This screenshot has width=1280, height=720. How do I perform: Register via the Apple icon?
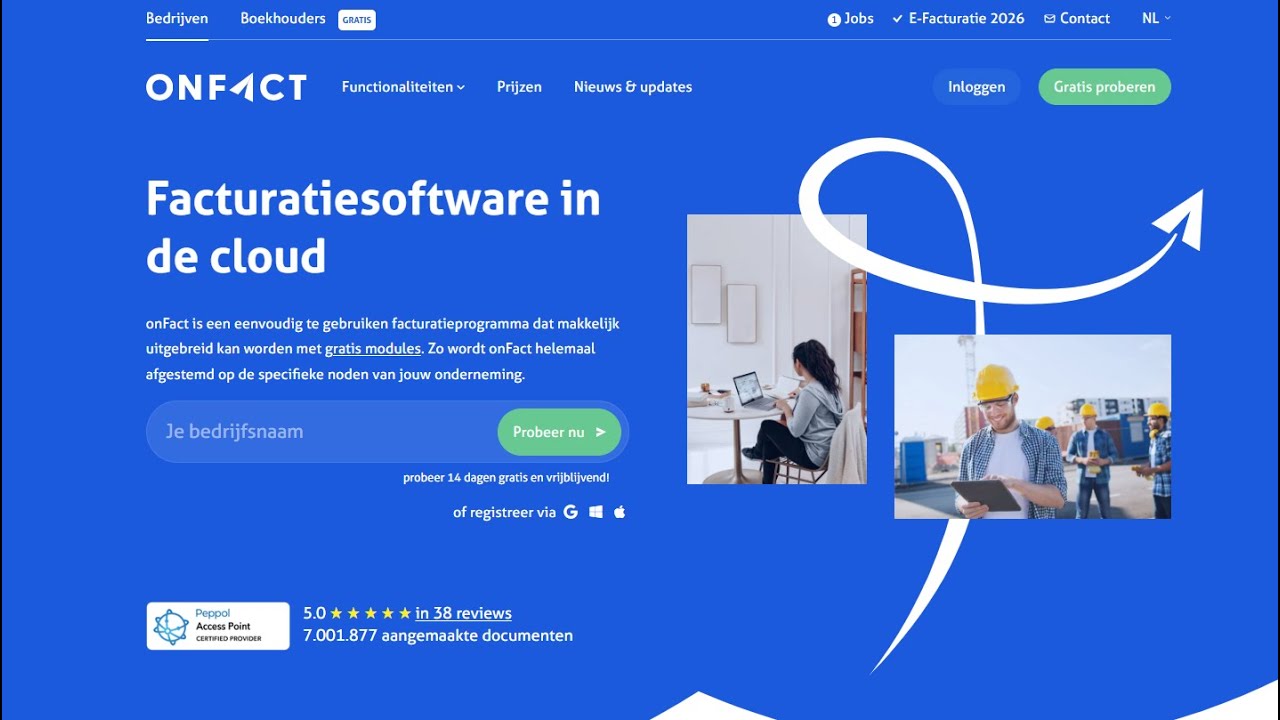pyautogui.click(x=620, y=512)
